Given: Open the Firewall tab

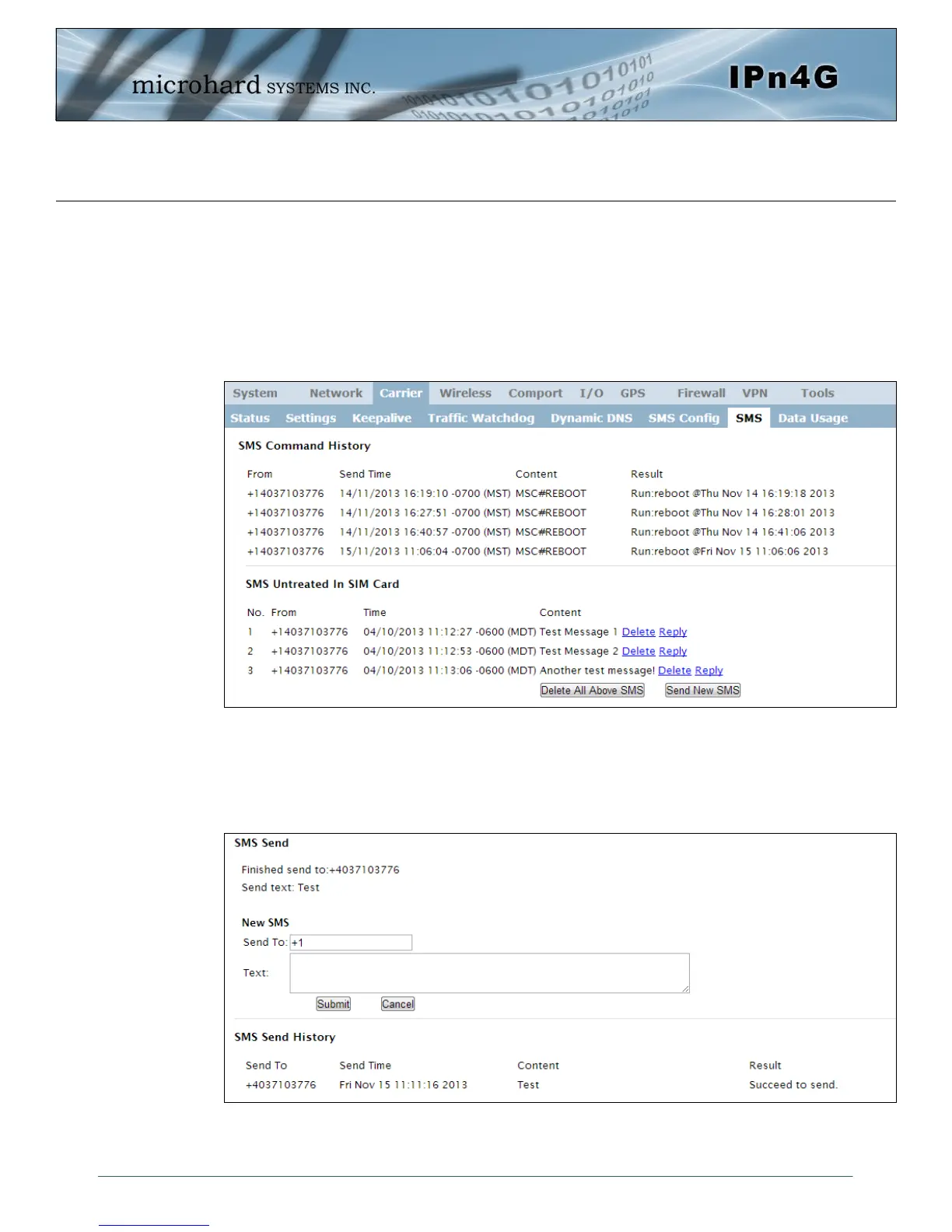Looking at the screenshot, I should [x=701, y=394].
